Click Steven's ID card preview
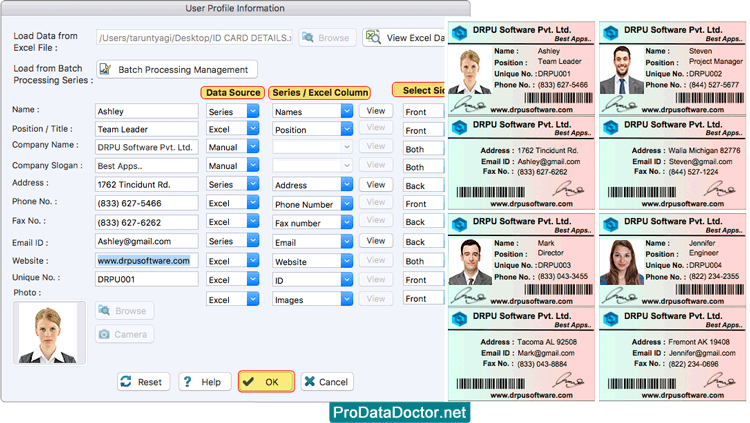The width and height of the screenshot is (750, 423). point(672,68)
